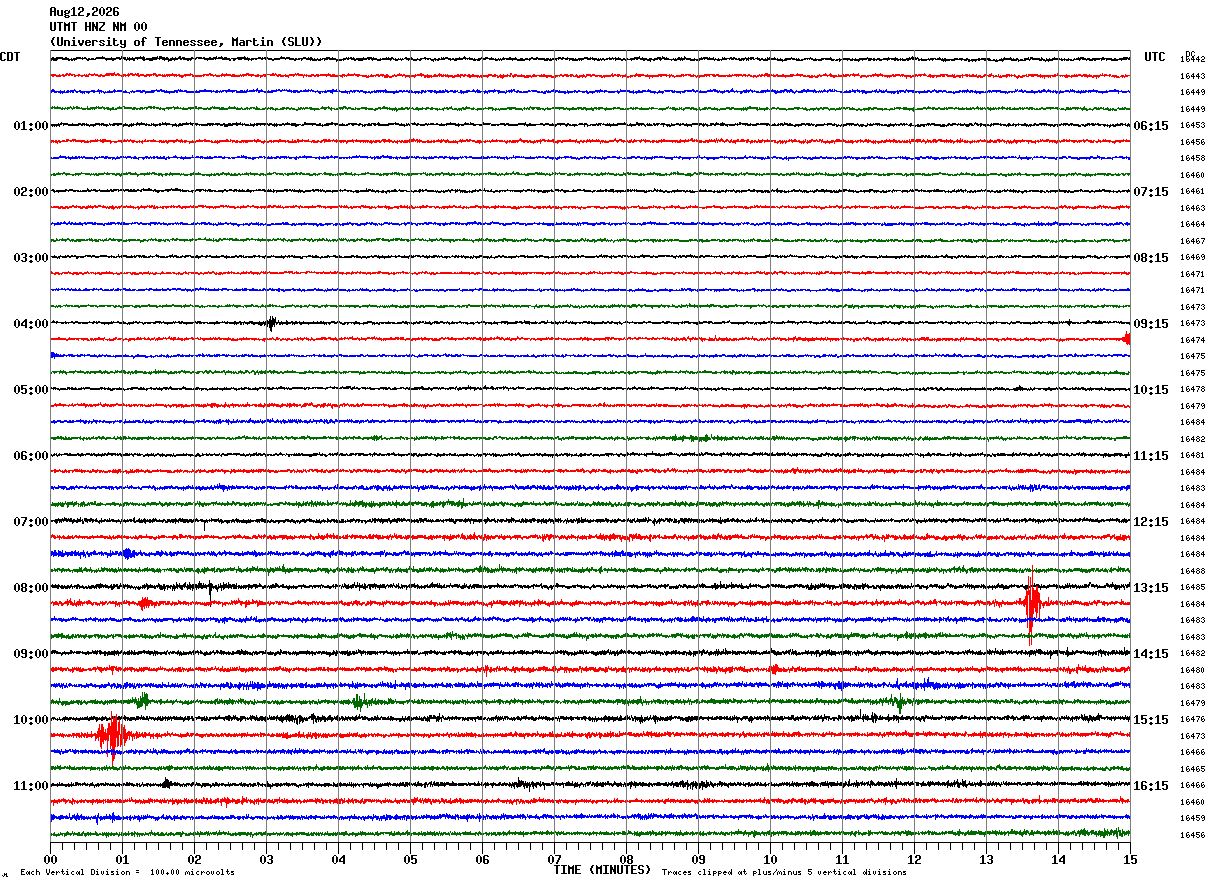Click the large red seismic burst near 13:15 UTC
The image size is (1210, 886).
click(1032, 603)
